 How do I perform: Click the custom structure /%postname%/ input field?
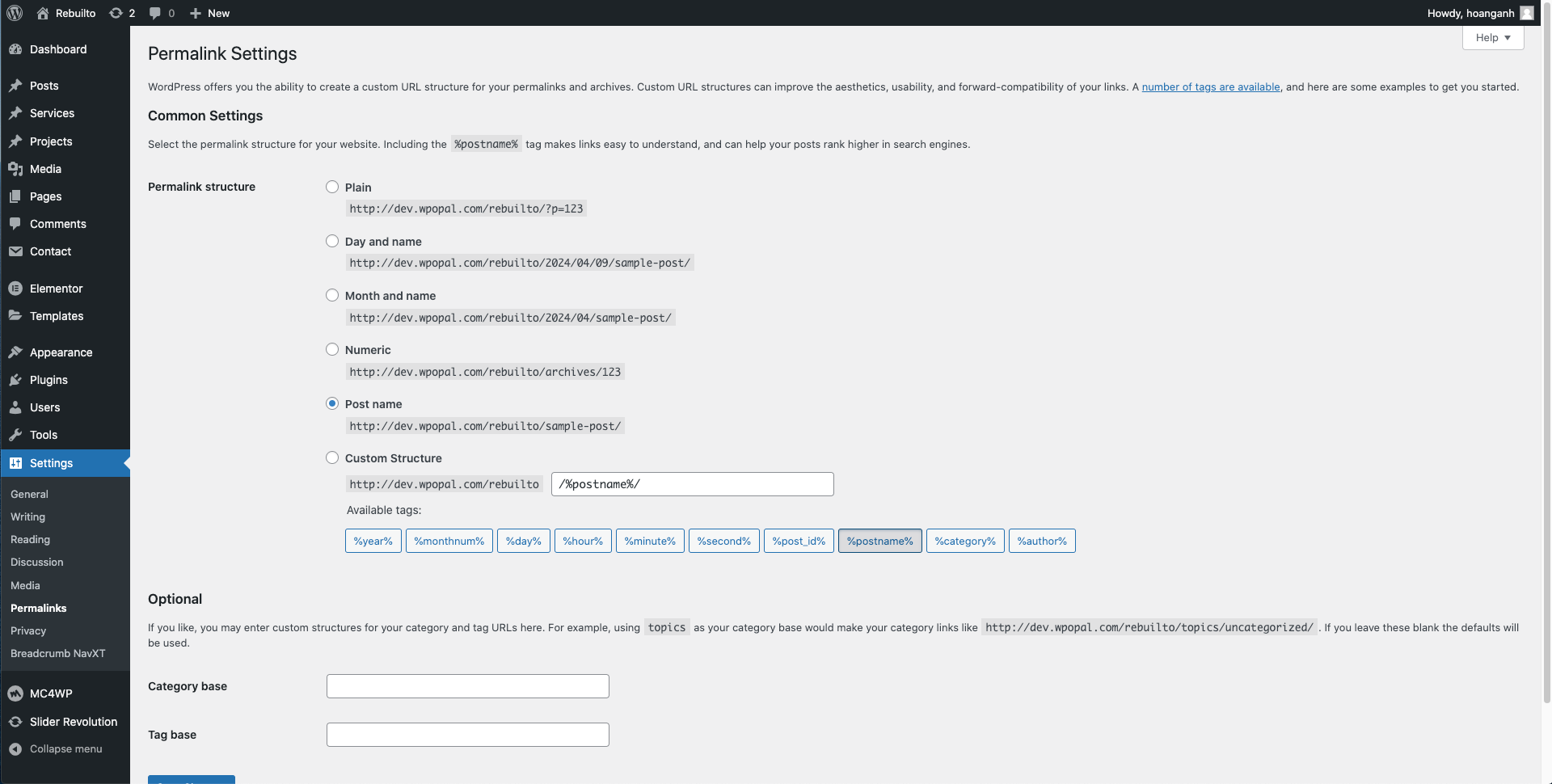(x=692, y=484)
